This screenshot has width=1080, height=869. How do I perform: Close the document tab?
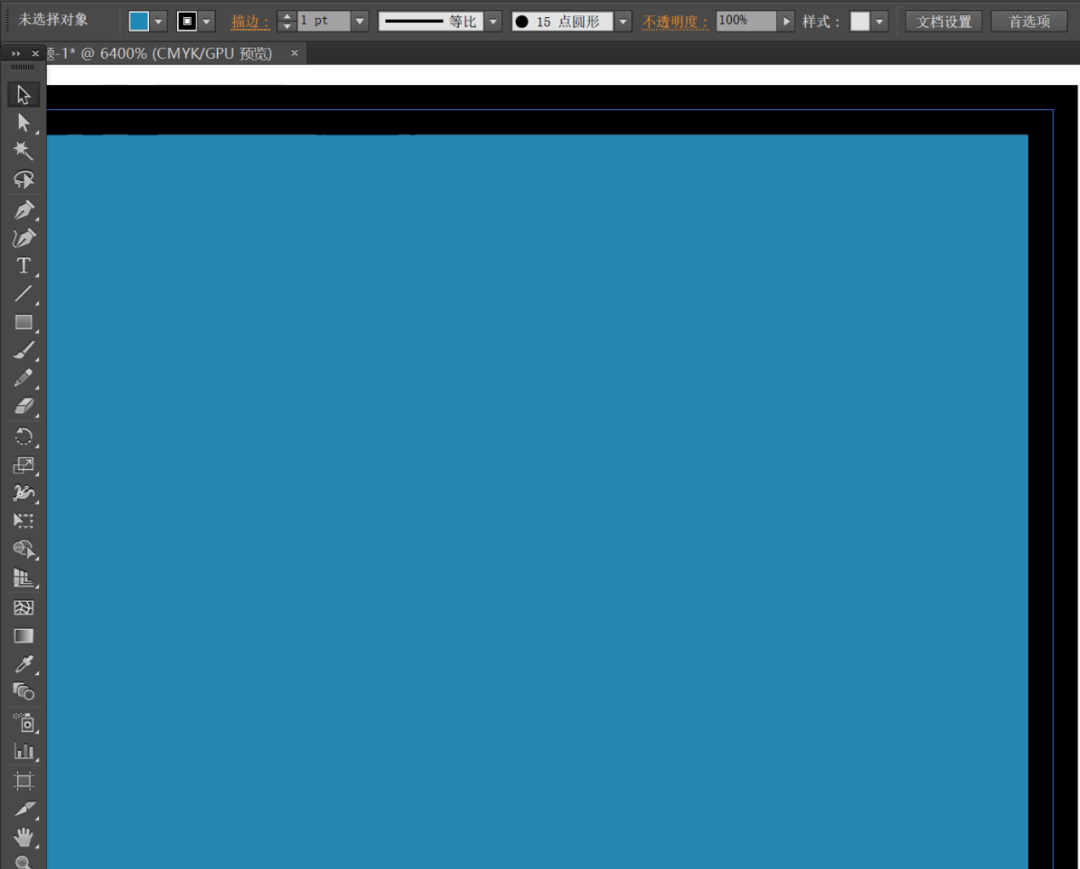coord(295,53)
